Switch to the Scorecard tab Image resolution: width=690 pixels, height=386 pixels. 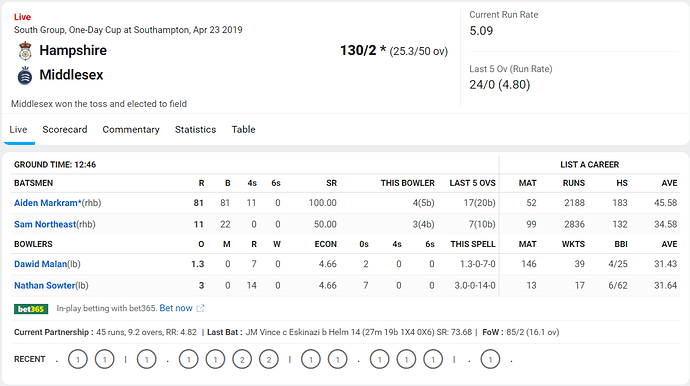click(65, 129)
